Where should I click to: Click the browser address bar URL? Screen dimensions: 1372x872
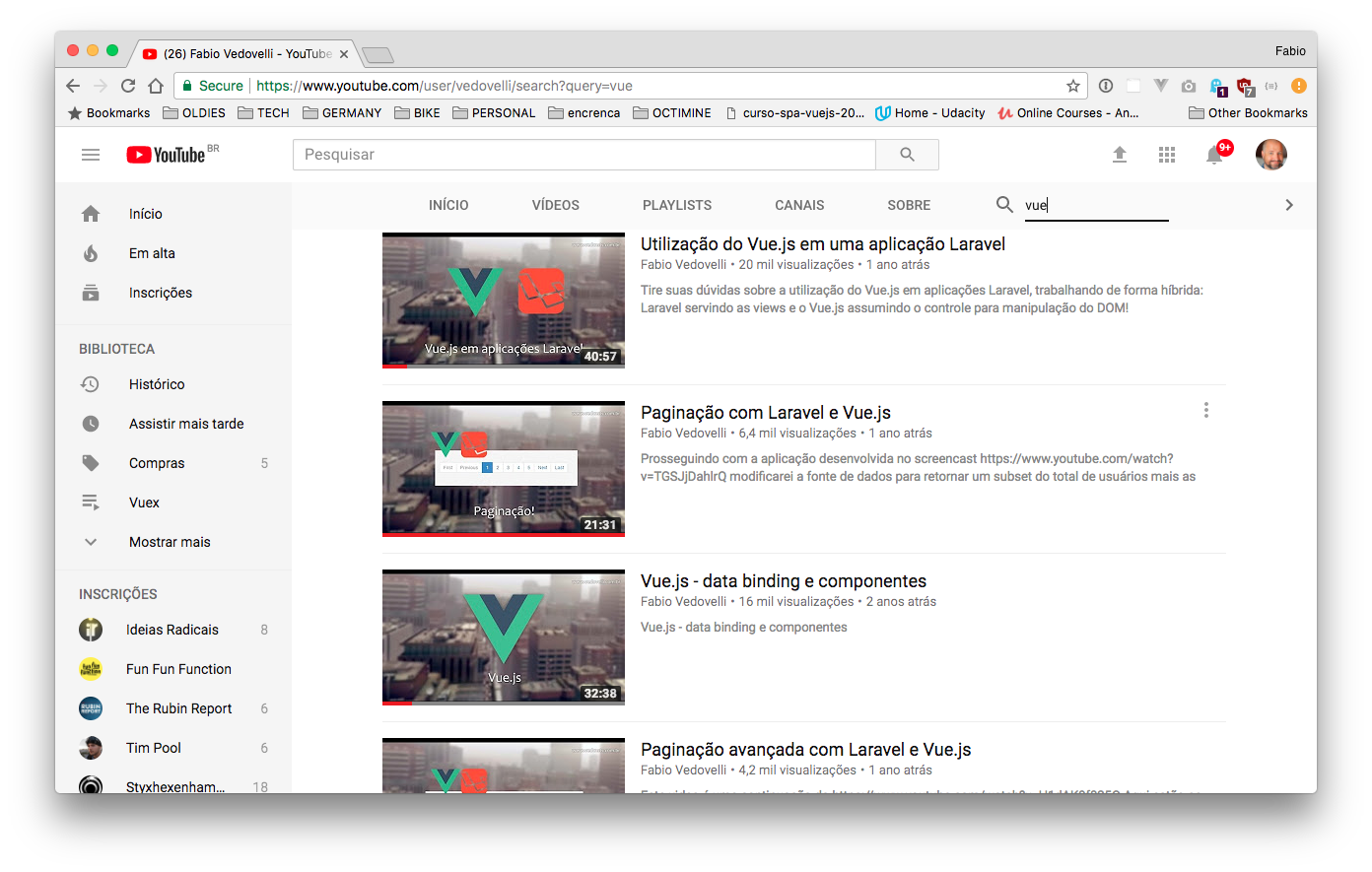(x=445, y=86)
